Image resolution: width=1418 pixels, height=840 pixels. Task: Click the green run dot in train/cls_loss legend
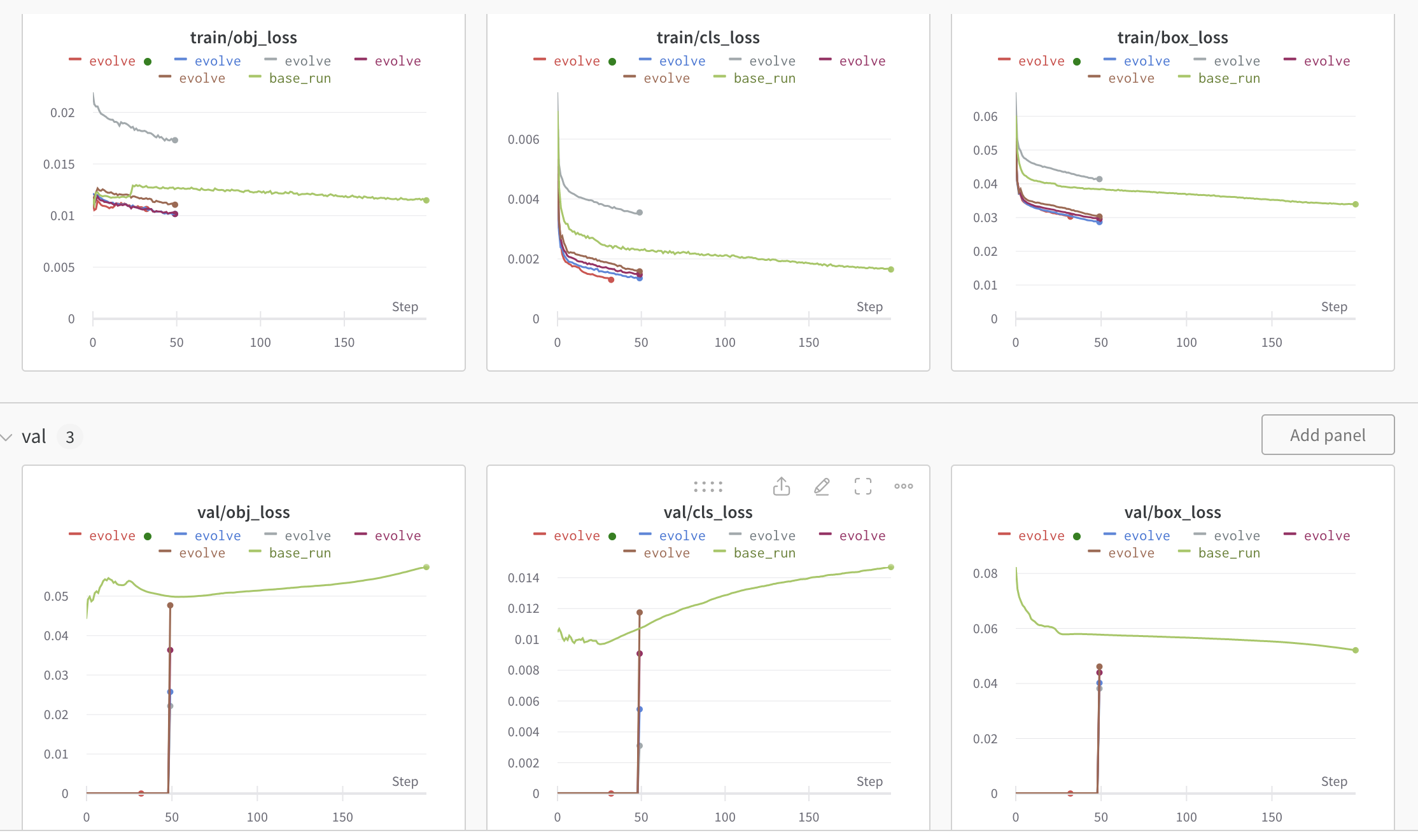coord(612,61)
